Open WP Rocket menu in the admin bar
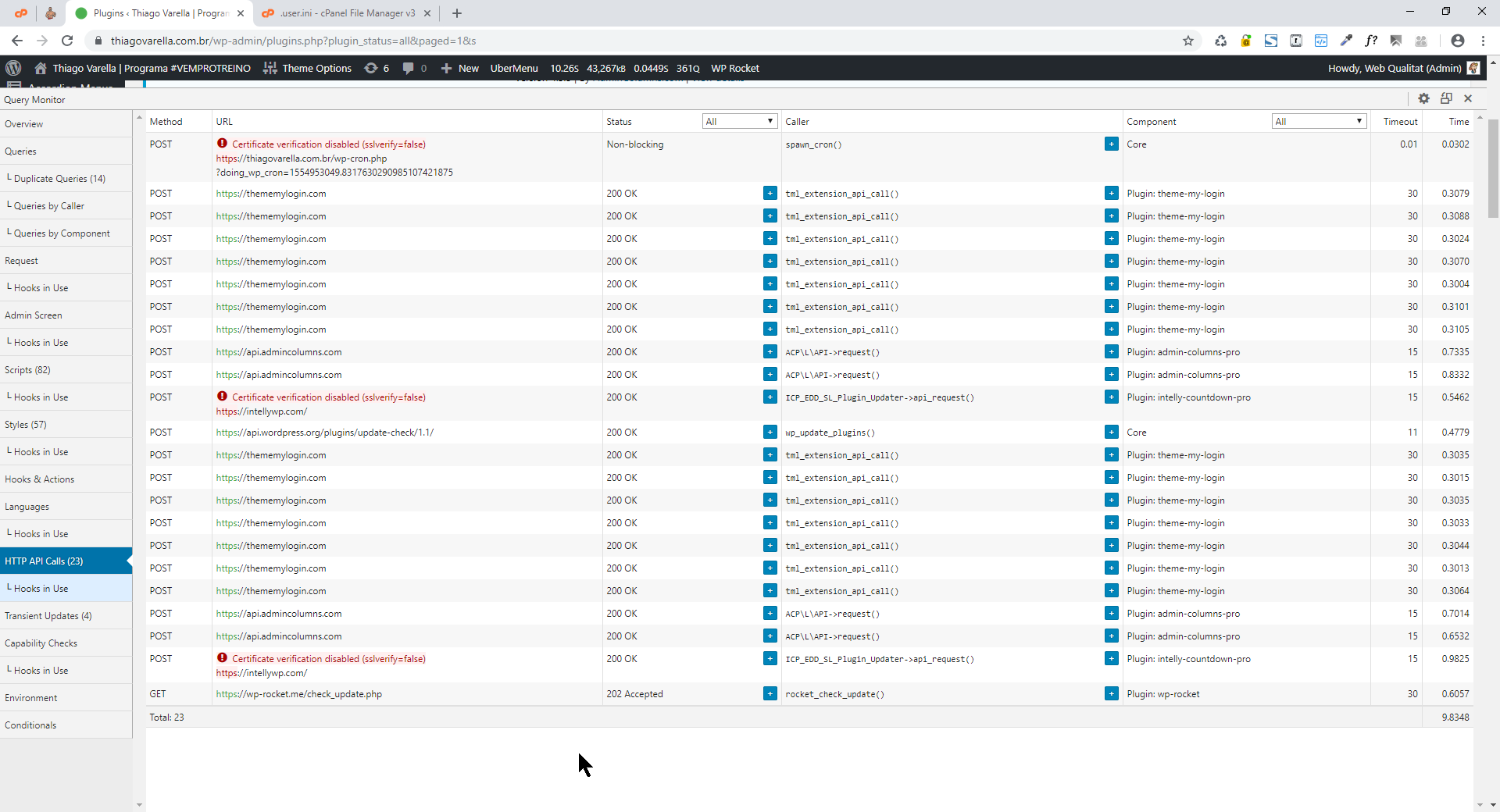Image resolution: width=1500 pixels, height=812 pixels. point(735,68)
